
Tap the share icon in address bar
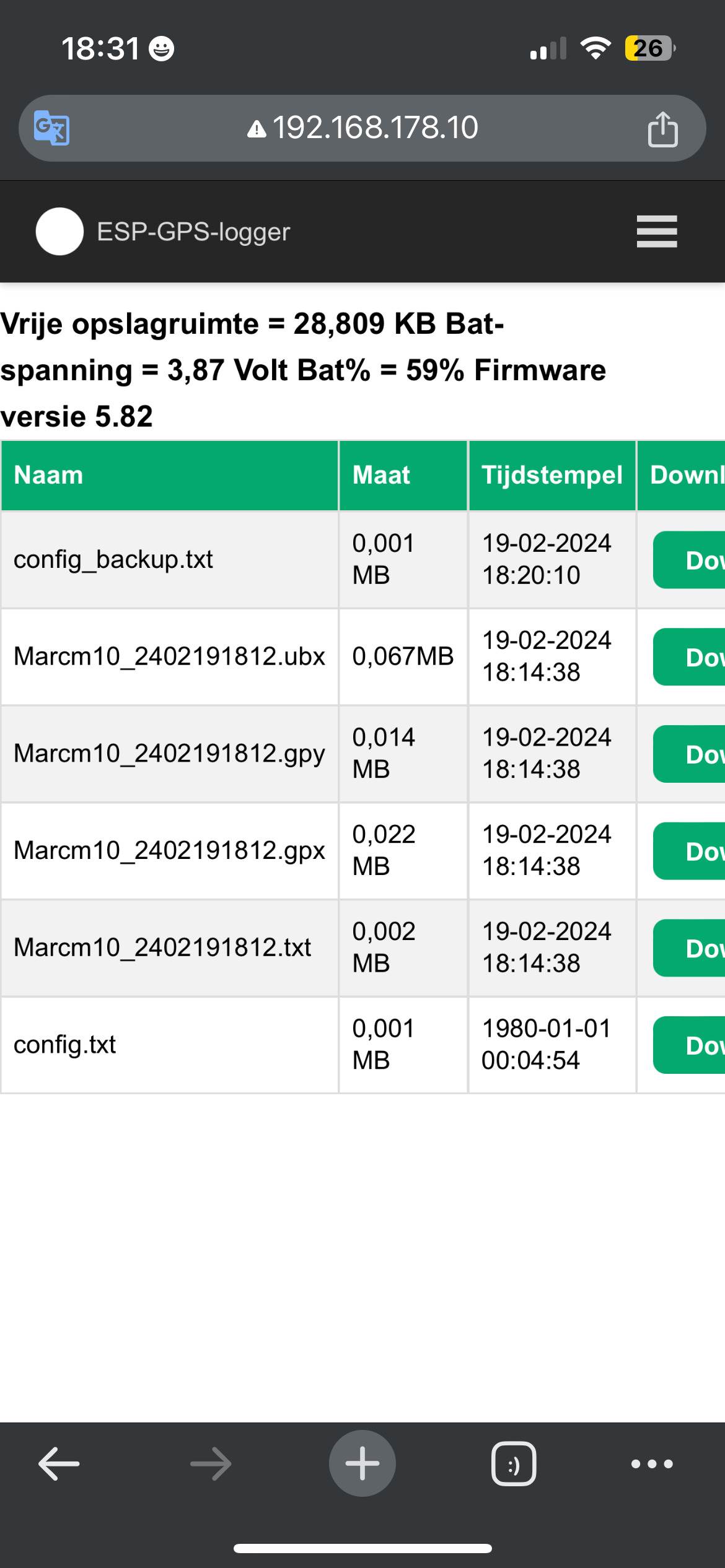pos(662,129)
